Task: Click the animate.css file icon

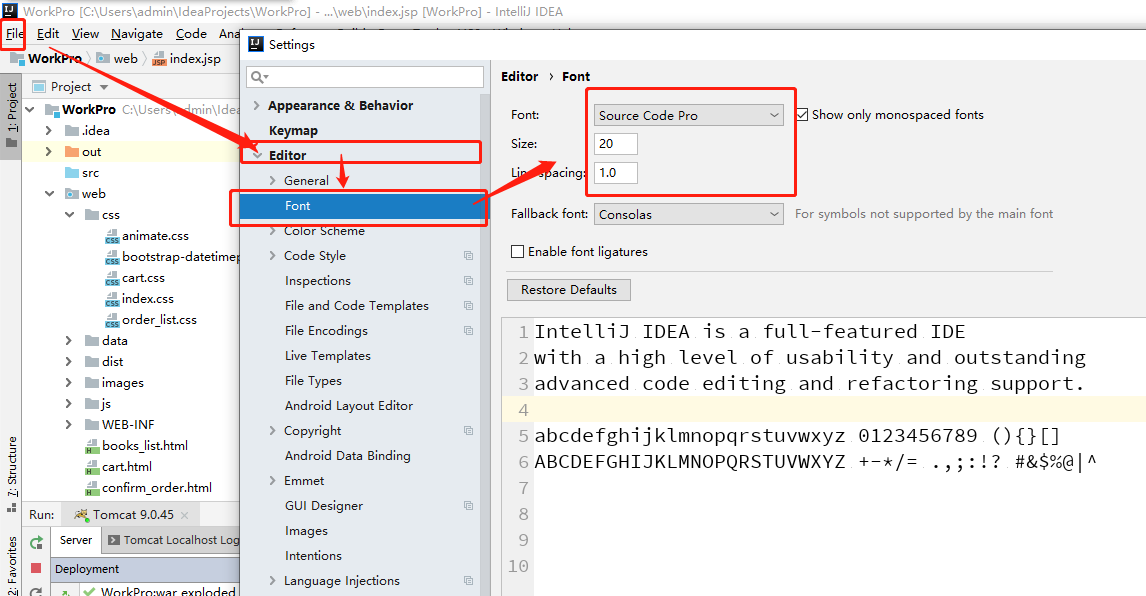Action: (x=112, y=236)
